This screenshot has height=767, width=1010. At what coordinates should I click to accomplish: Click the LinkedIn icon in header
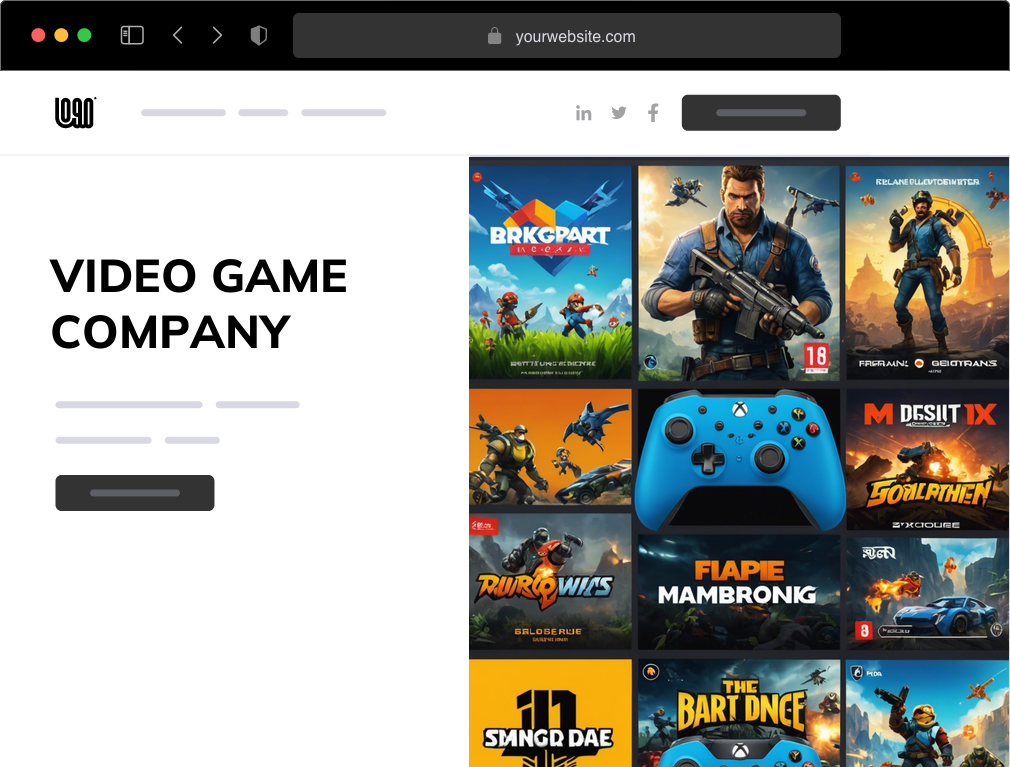(x=583, y=113)
